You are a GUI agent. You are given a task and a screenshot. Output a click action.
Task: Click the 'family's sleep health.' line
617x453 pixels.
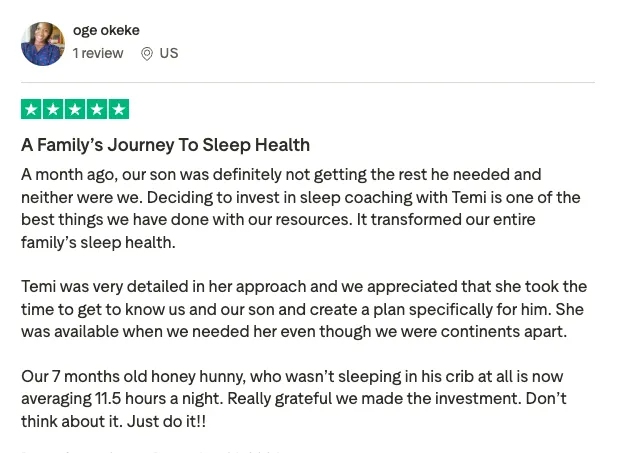[98, 242]
